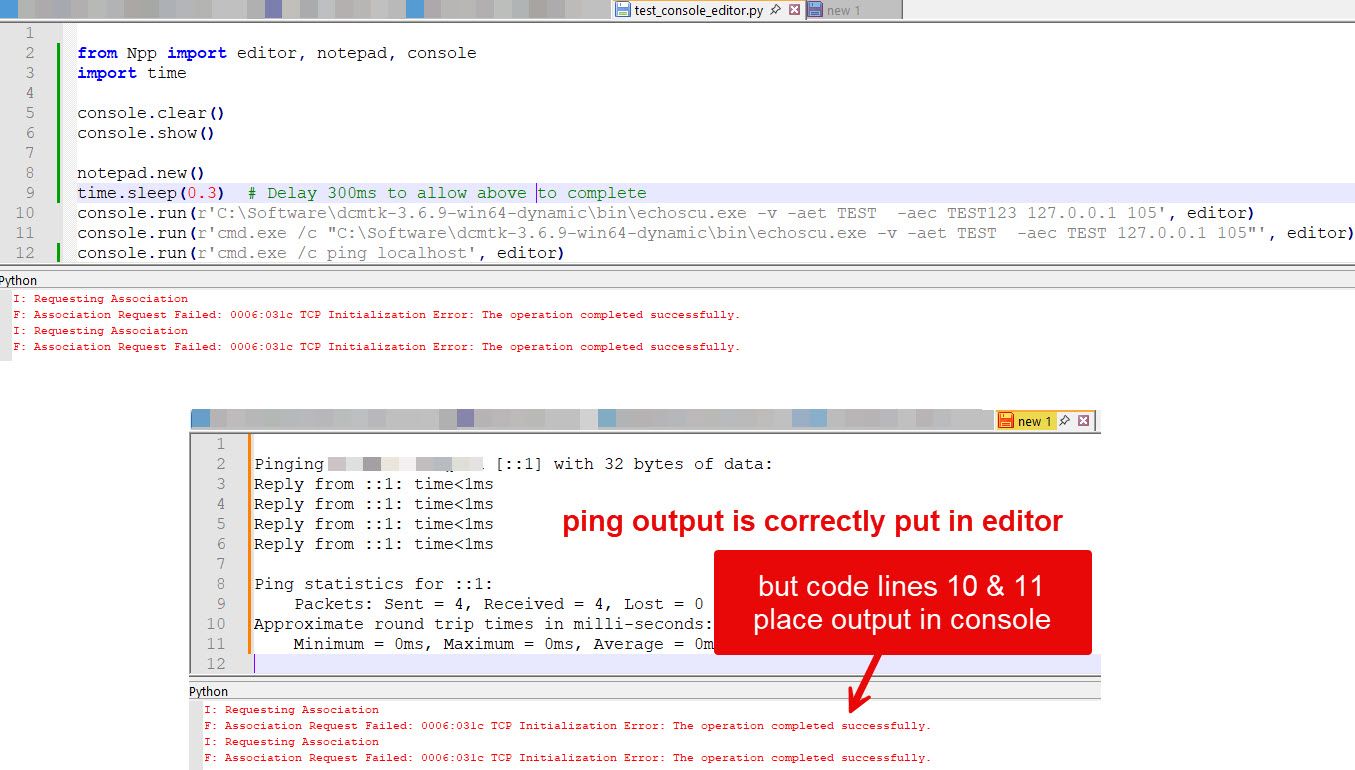Click line number 12 in the script gutter
This screenshot has width=1355, height=770.
pyautogui.click(x=25, y=253)
